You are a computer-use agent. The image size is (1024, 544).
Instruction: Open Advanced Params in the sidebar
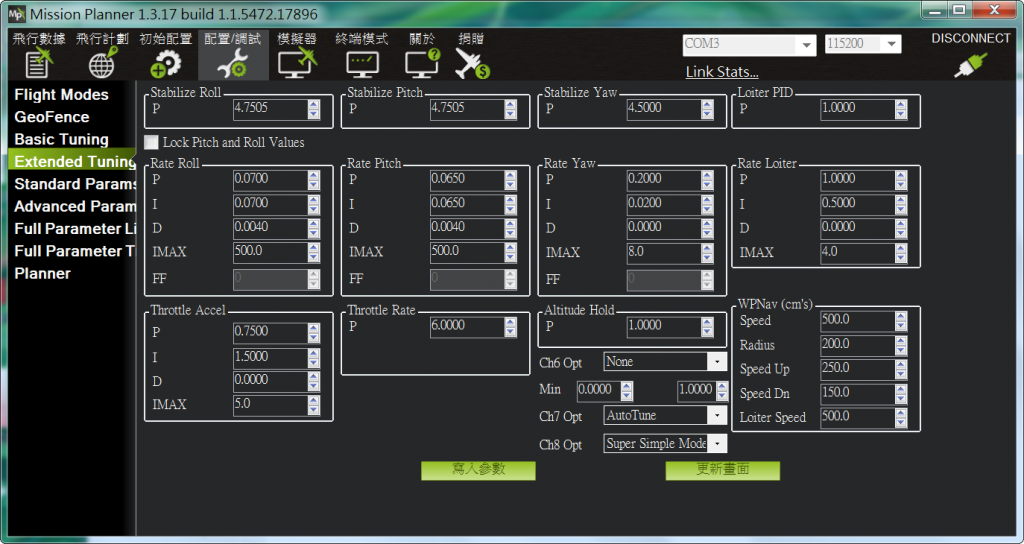(74, 206)
